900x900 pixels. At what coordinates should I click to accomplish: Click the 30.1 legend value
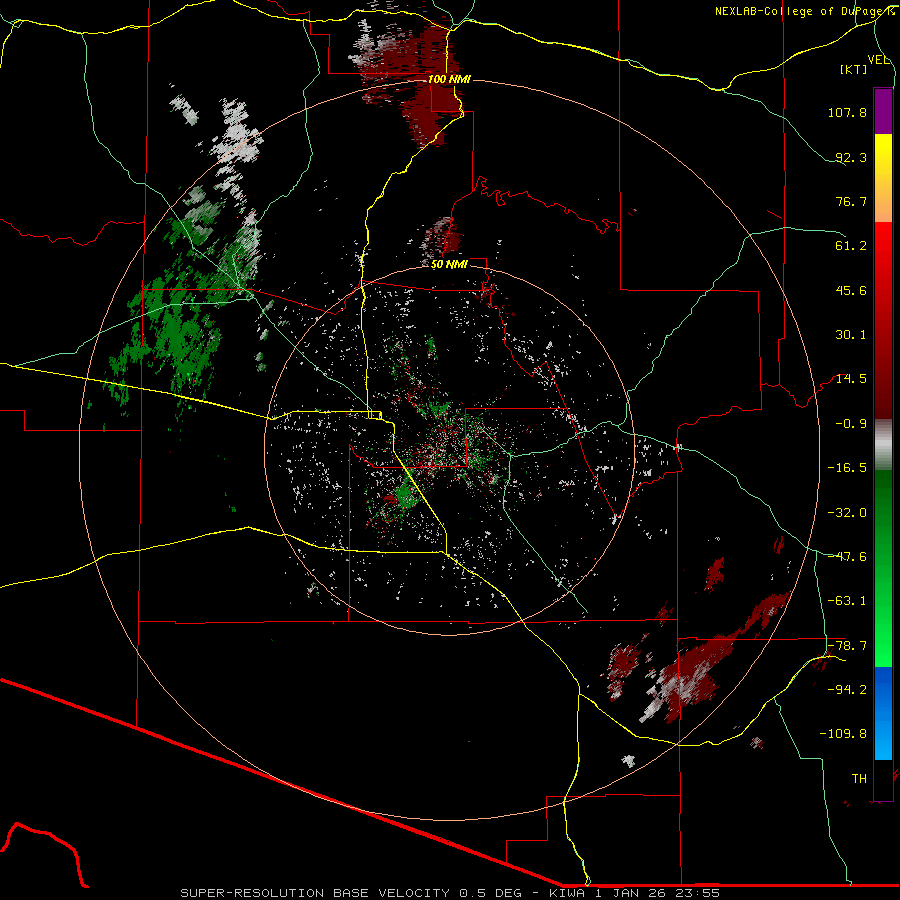(x=851, y=335)
